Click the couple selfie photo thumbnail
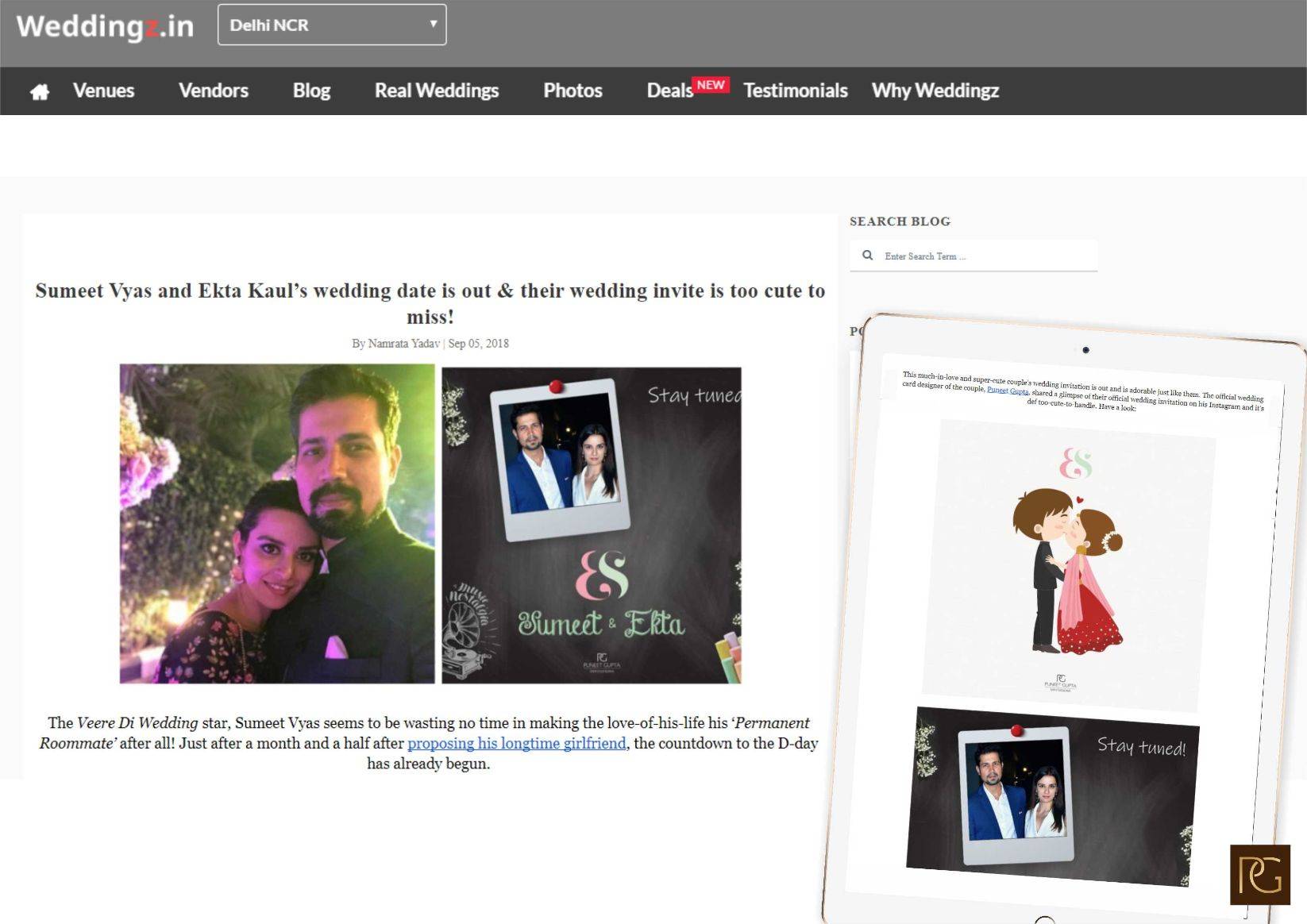This screenshot has height=924, width=1307. click(277, 524)
